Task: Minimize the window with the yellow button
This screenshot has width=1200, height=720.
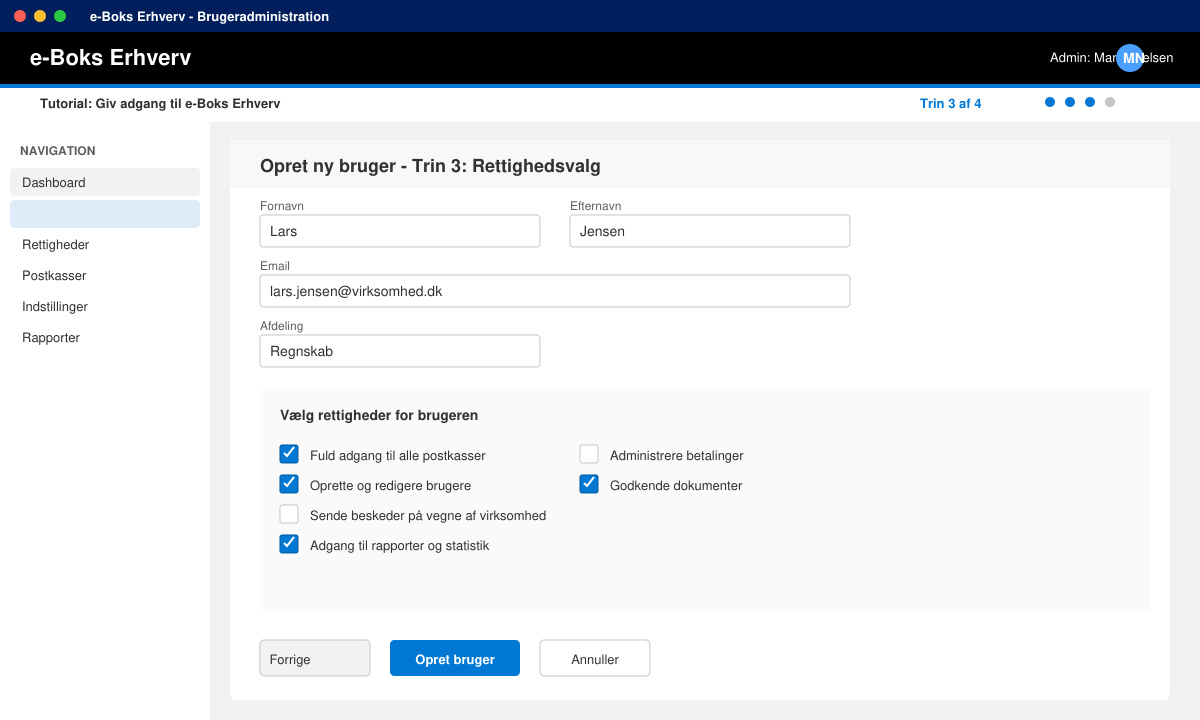Action: click(x=40, y=16)
